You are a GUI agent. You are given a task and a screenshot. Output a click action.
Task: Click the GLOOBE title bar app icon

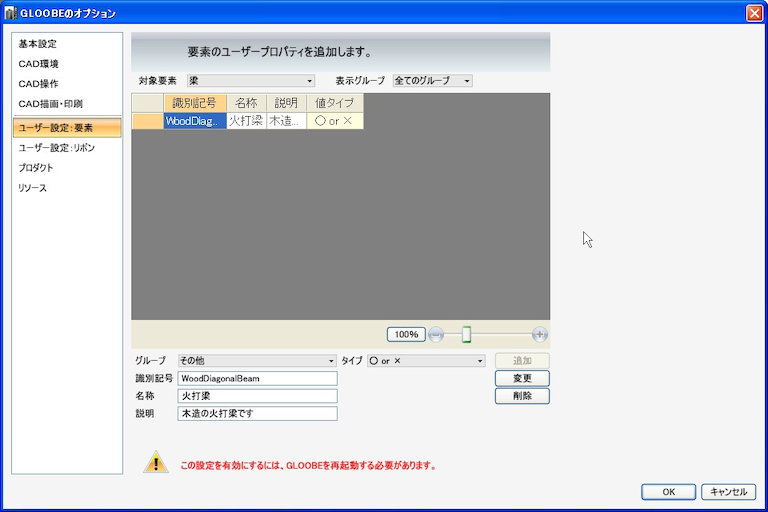pyautogui.click(x=10, y=13)
